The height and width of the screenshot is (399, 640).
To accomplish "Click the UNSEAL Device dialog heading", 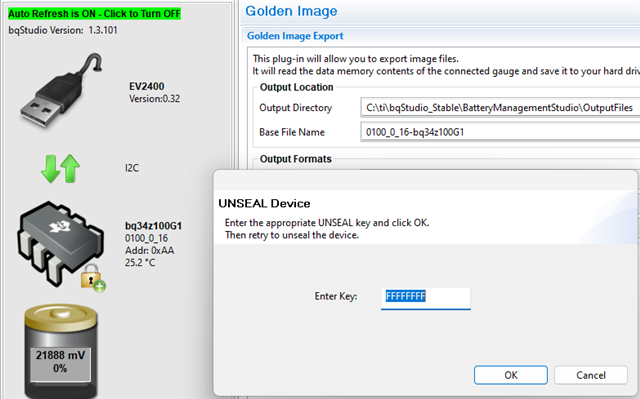I will (264, 203).
